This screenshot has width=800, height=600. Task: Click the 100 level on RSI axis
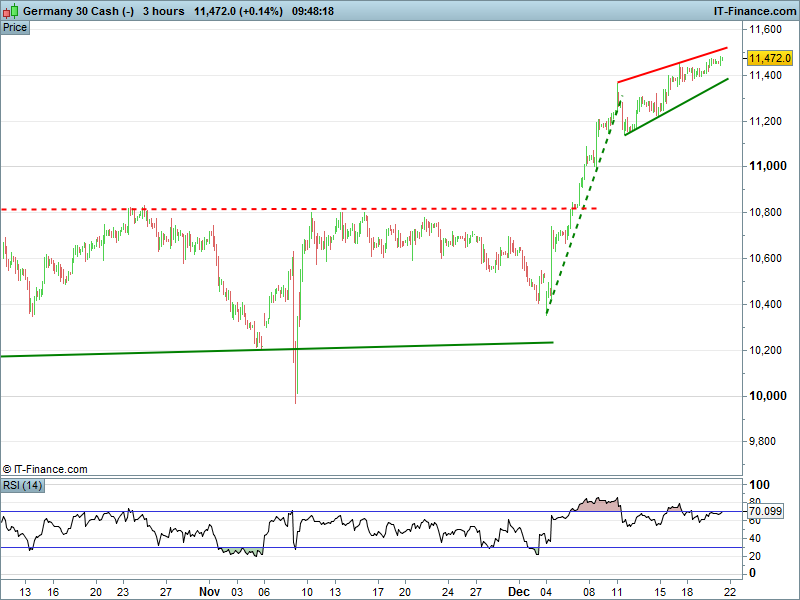coord(759,485)
